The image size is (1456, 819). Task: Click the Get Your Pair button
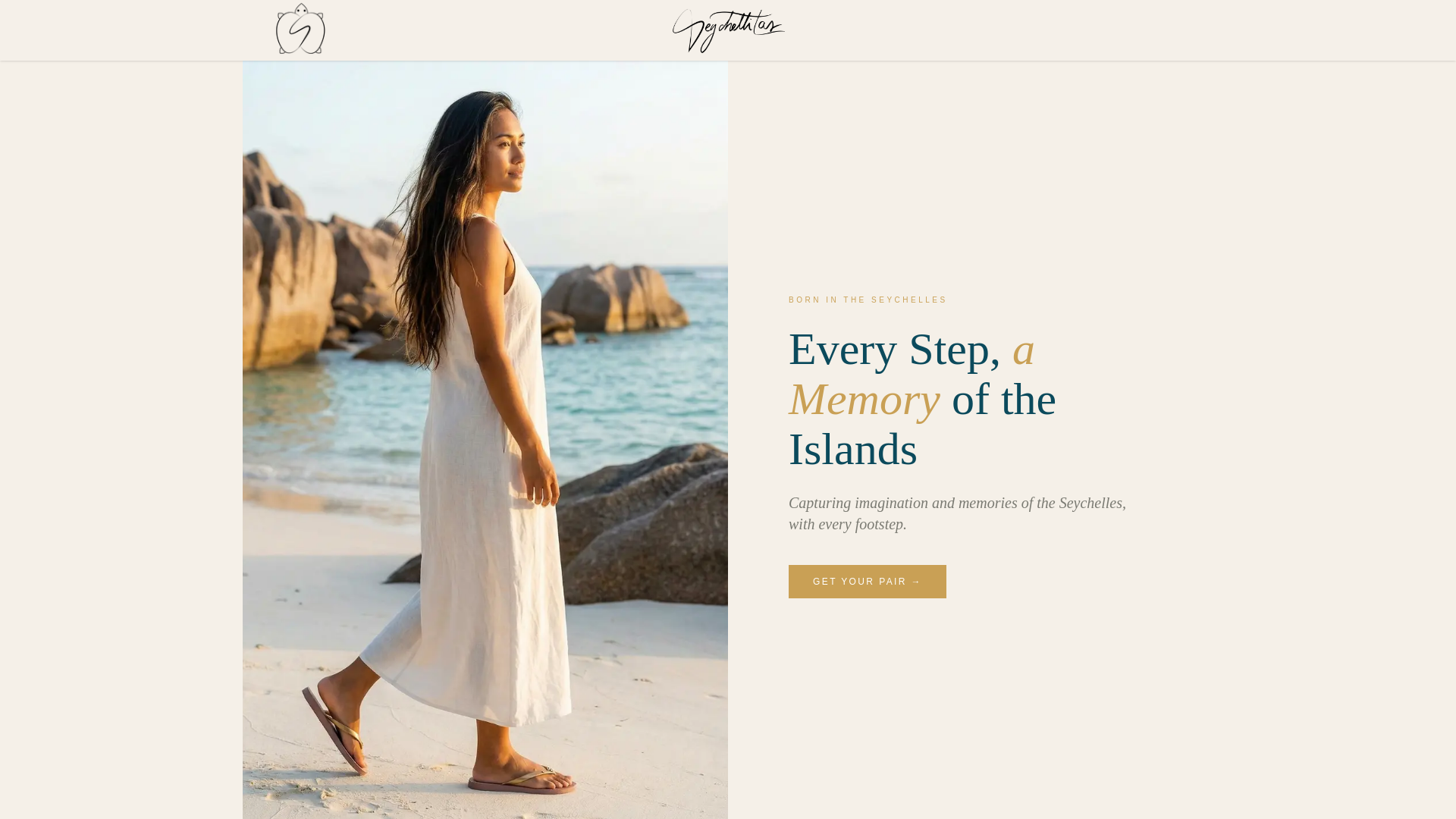[867, 582]
